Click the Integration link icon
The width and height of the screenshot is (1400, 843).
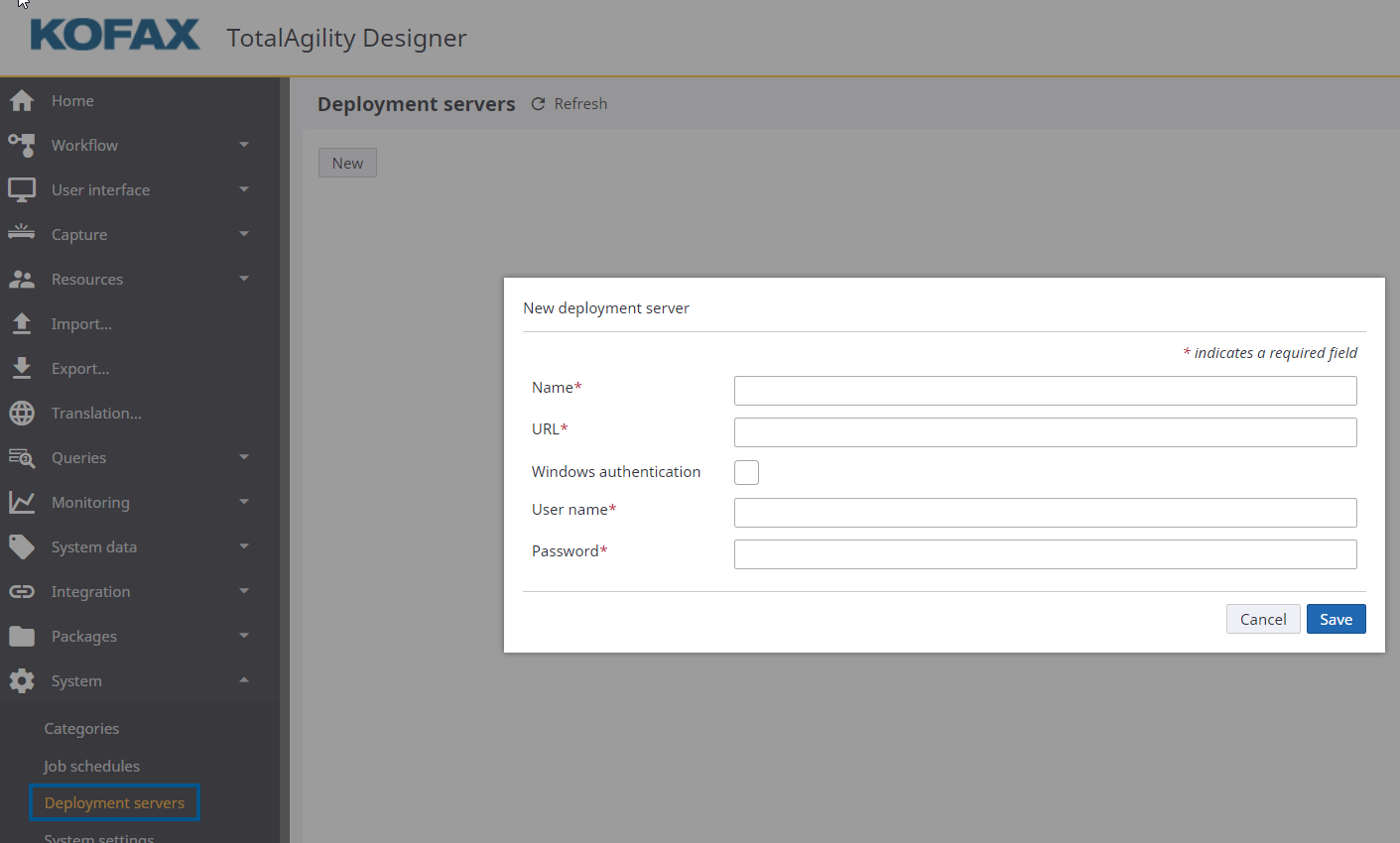click(22, 592)
